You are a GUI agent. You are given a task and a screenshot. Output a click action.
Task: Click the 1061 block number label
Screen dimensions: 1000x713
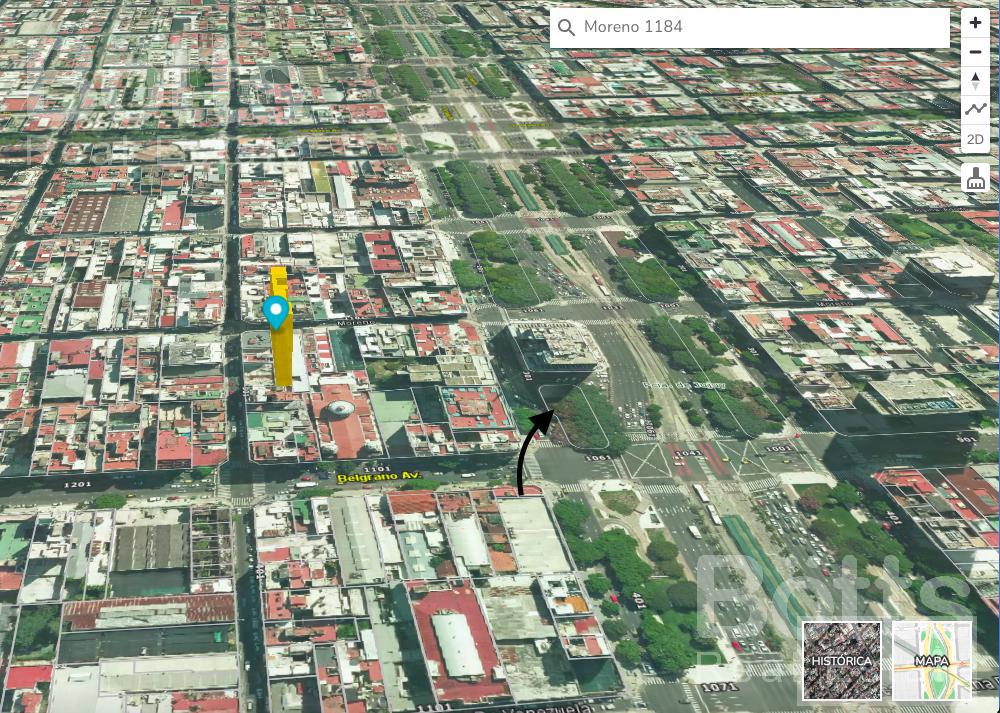(x=597, y=458)
